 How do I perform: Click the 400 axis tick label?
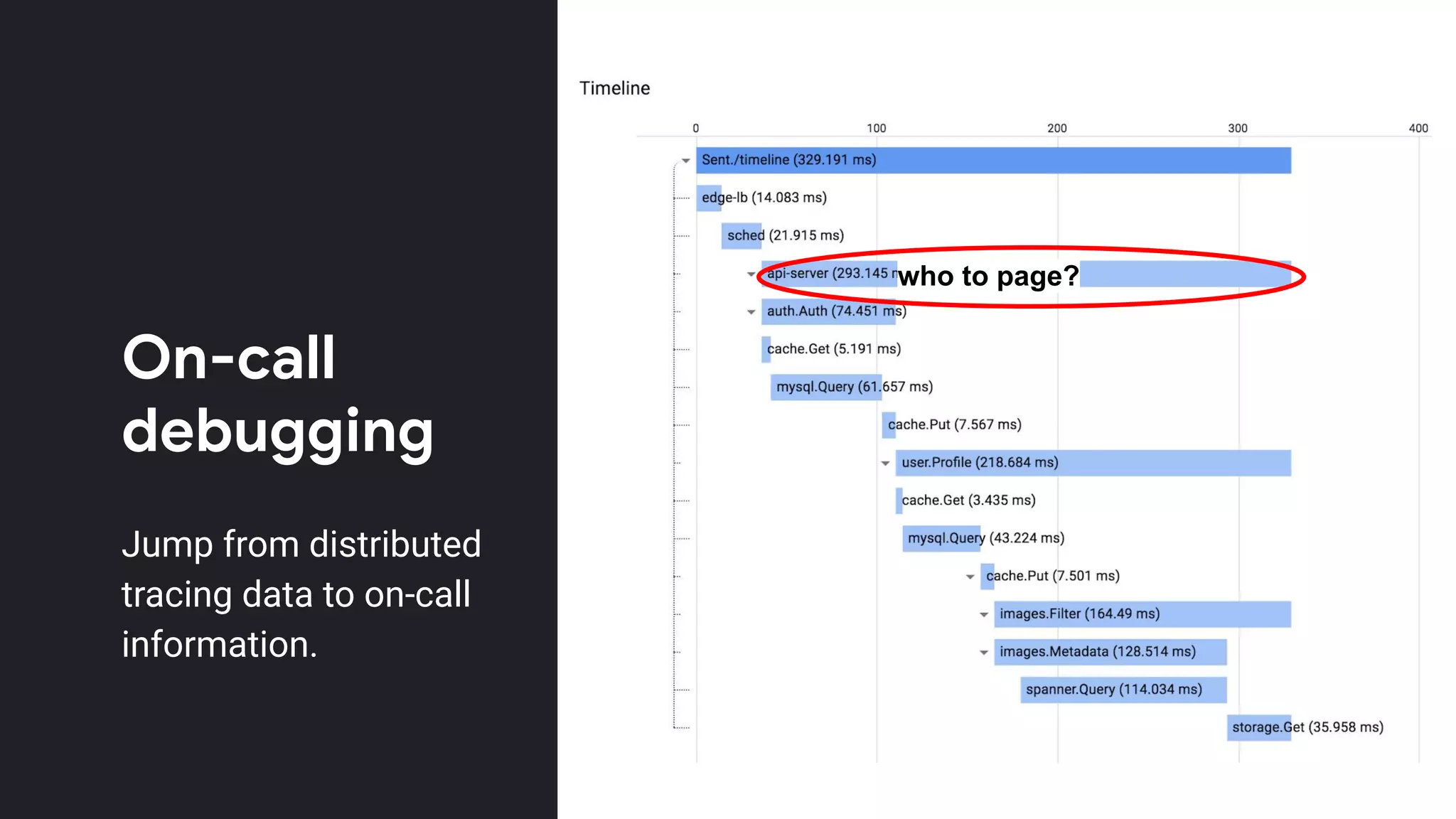click(1418, 128)
